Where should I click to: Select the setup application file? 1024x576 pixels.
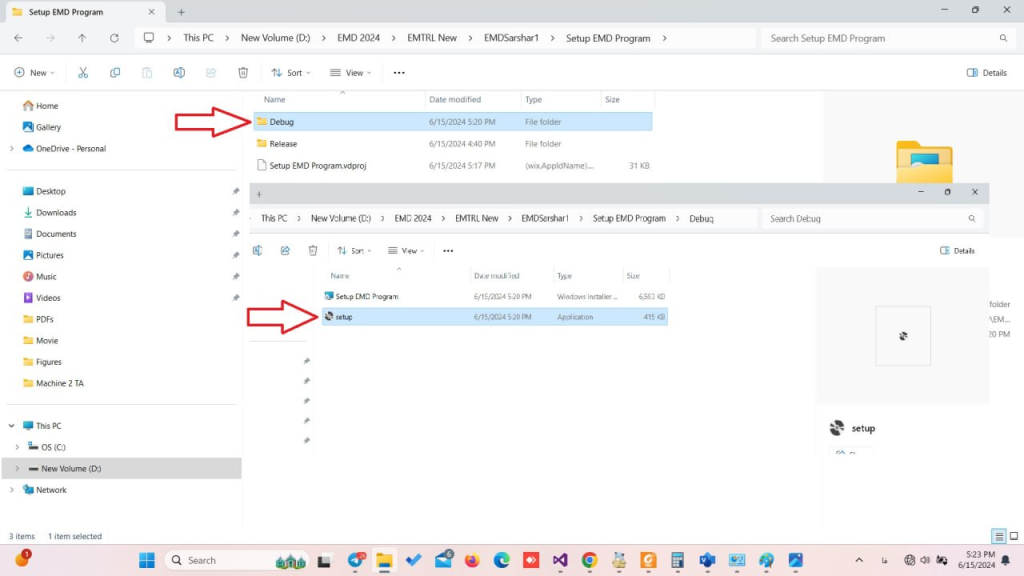344,317
